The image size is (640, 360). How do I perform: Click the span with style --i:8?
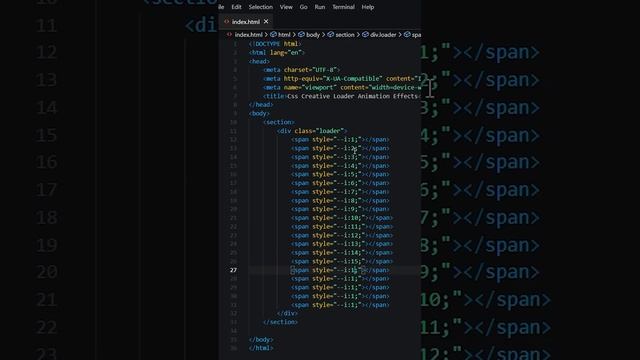(340, 200)
